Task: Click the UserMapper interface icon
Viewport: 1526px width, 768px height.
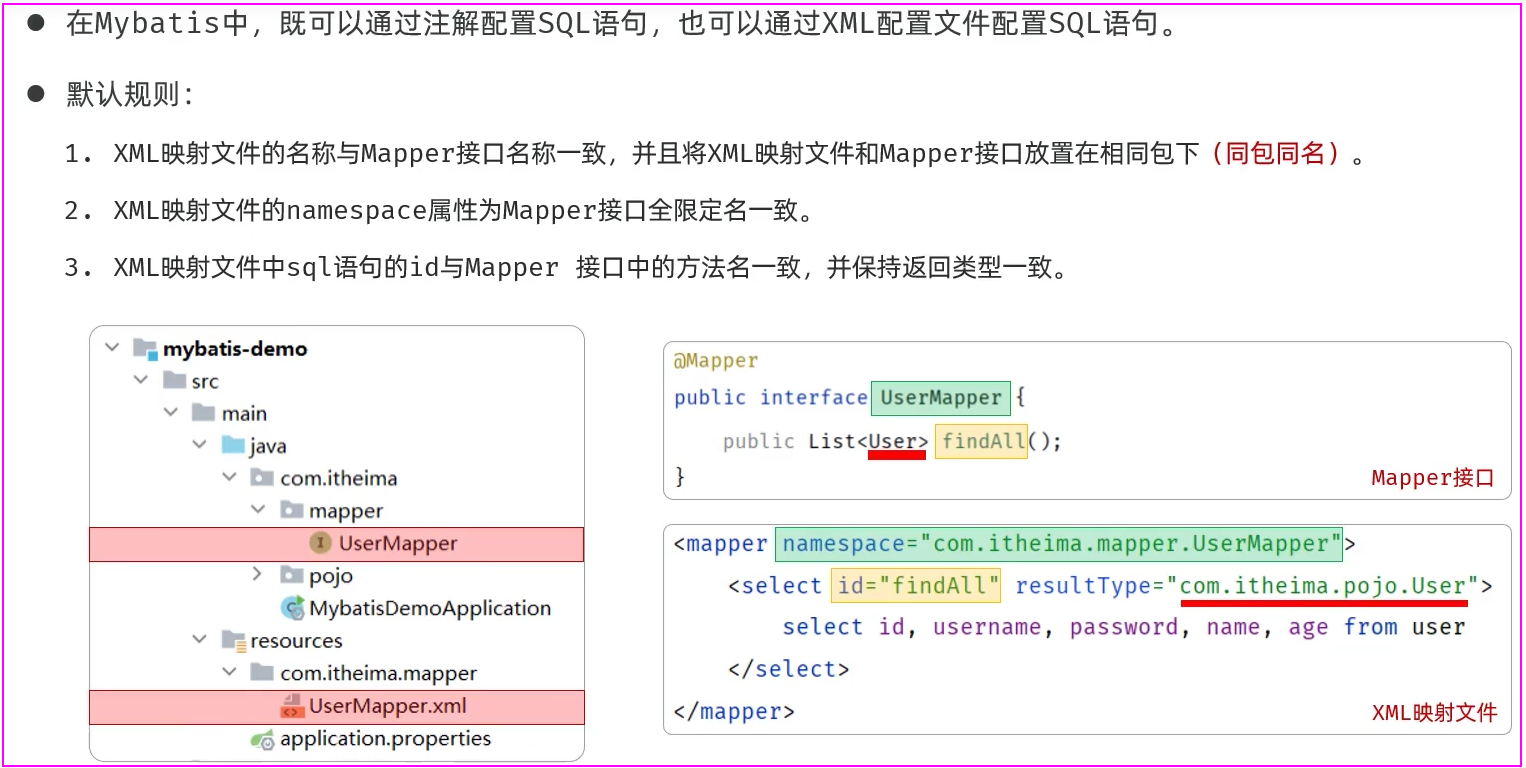Action: point(320,543)
